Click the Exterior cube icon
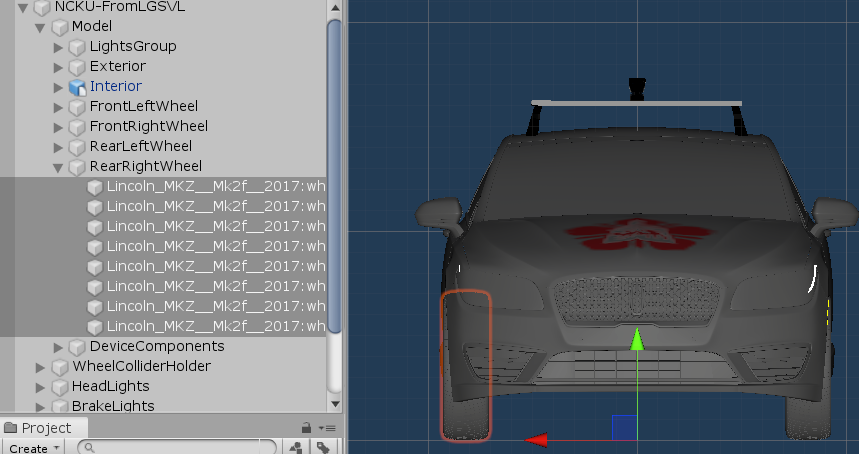Image resolution: width=859 pixels, height=454 pixels. tap(77, 67)
